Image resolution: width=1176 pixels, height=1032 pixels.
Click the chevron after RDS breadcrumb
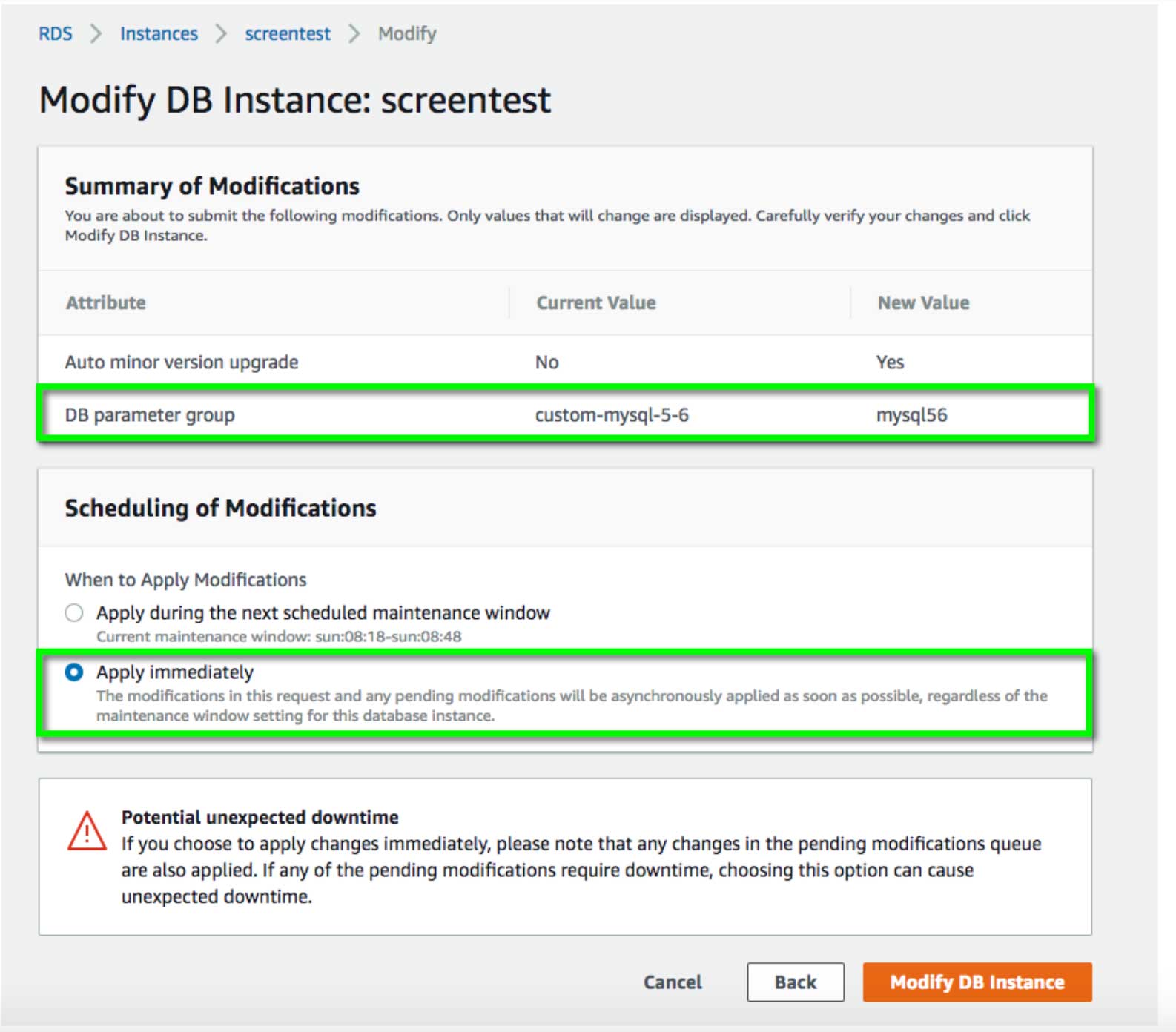[96, 33]
